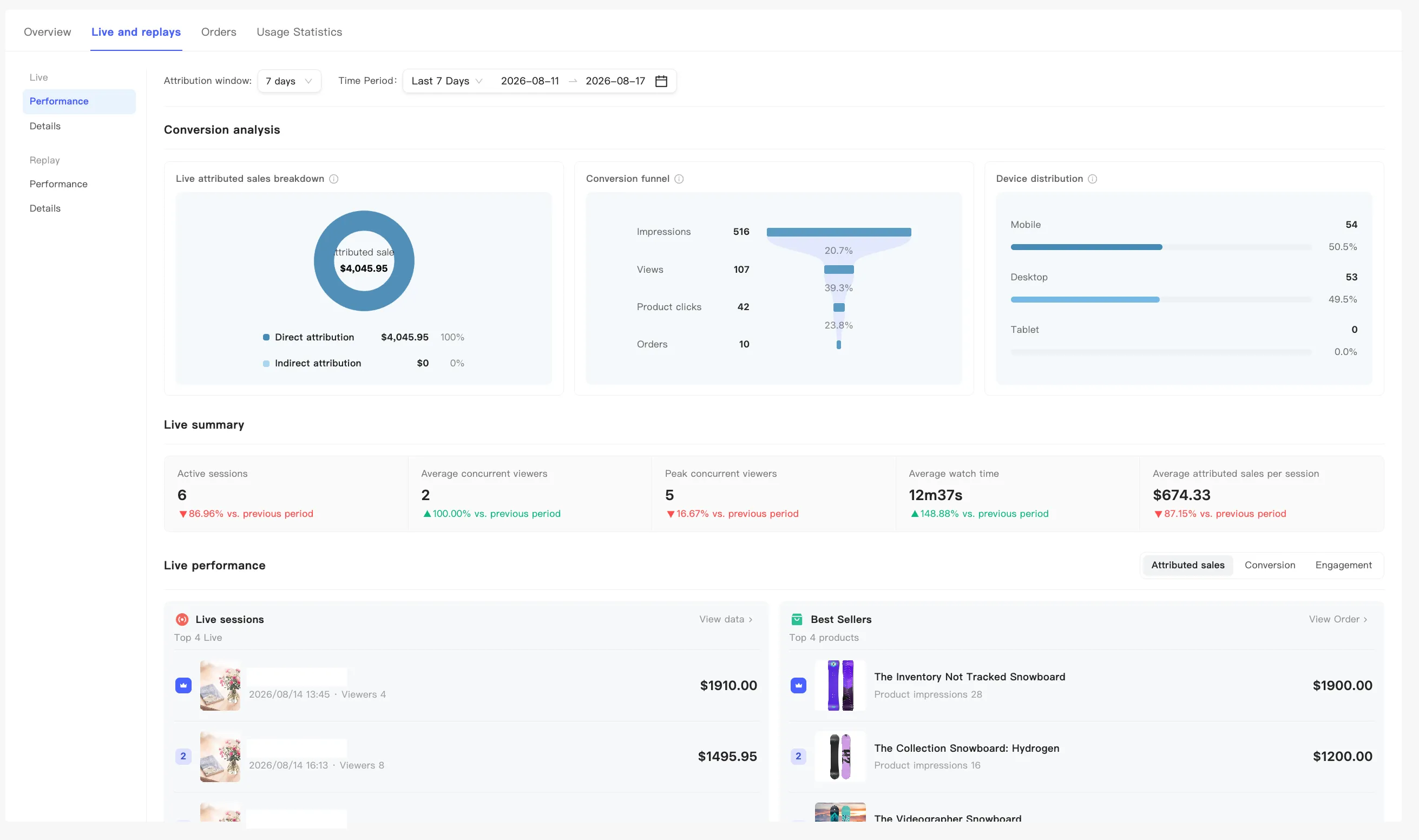The width and height of the screenshot is (1419, 840).
Task: Click the green Best Sellers bag icon
Action: 797,619
